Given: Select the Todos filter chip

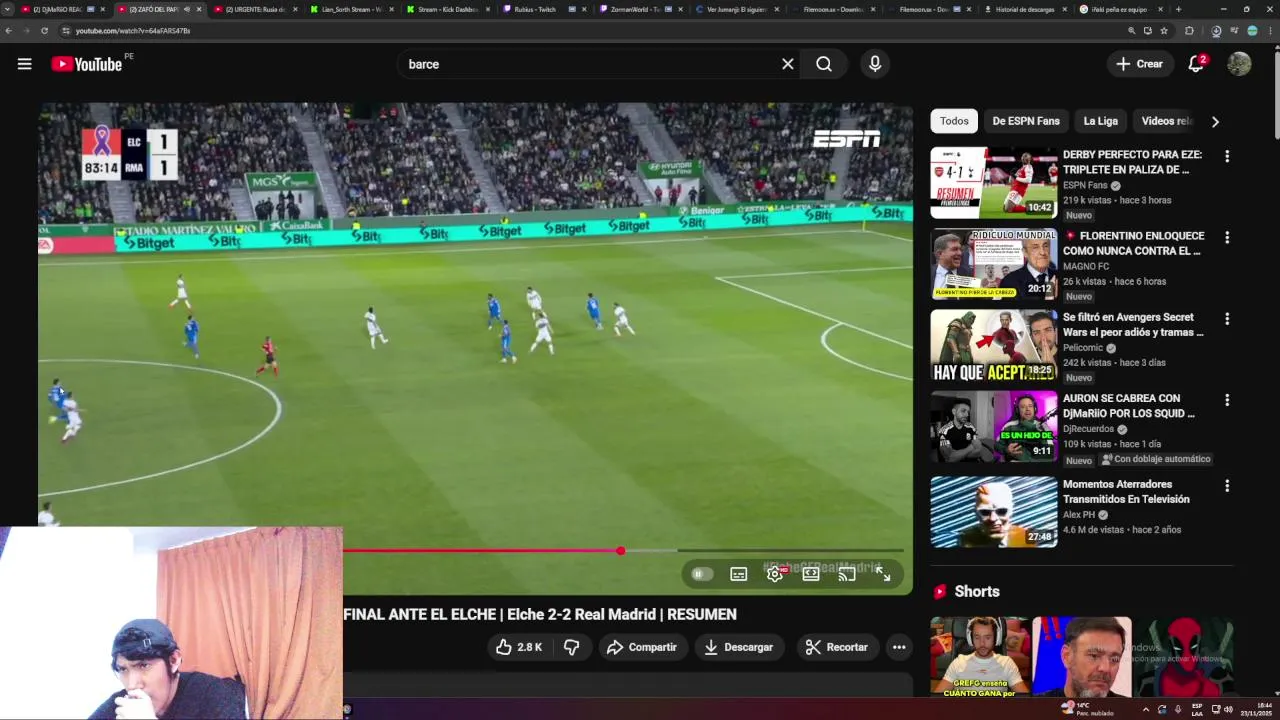Looking at the screenshot, I should [954, 121].
